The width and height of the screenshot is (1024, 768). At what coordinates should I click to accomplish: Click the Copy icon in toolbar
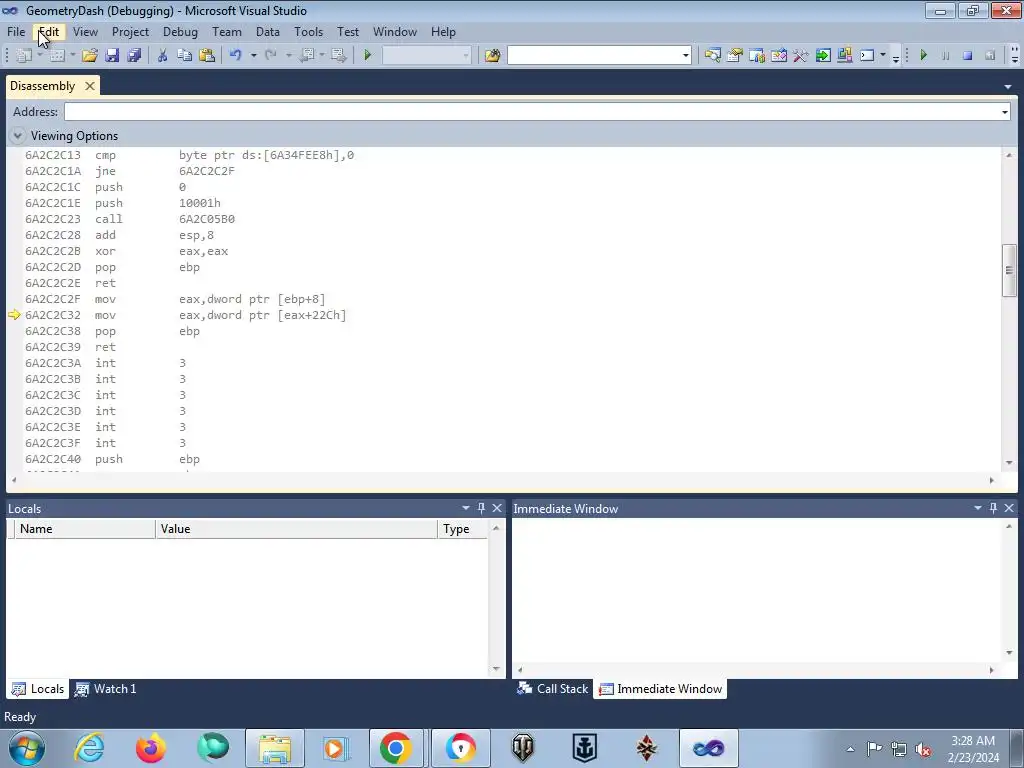(x=185, y=56)
